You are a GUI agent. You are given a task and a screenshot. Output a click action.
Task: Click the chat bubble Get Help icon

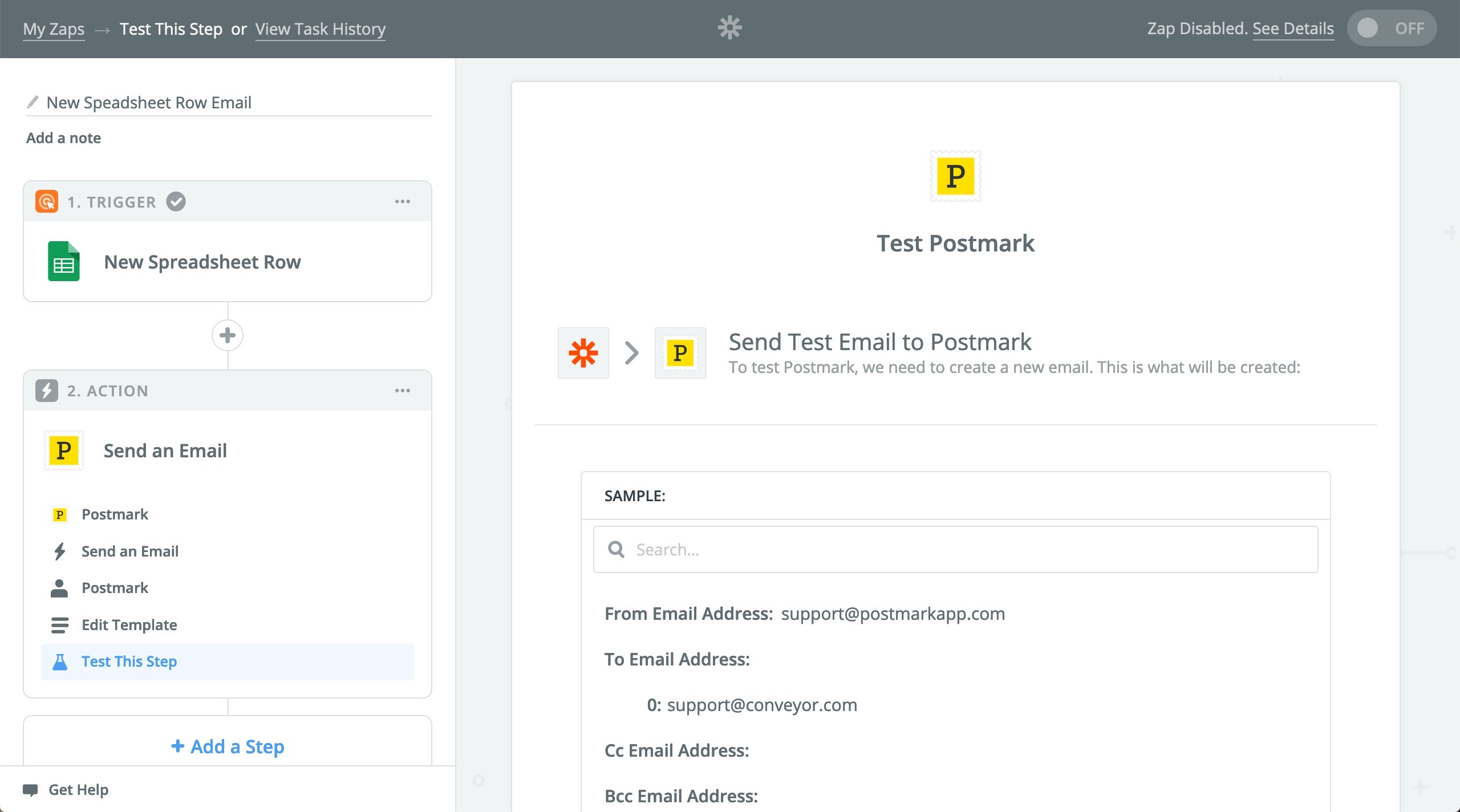coord(30,790)
